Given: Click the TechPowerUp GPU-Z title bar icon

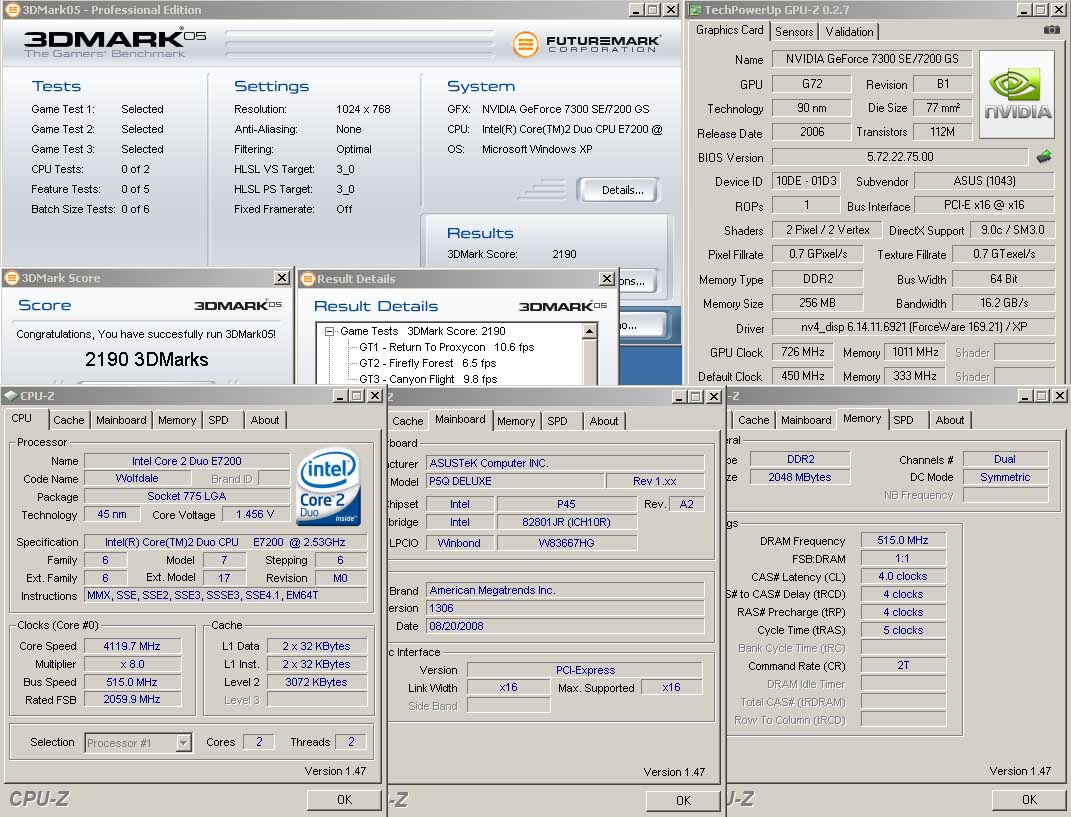Looking at the screenshot, I should click(695, 10).
